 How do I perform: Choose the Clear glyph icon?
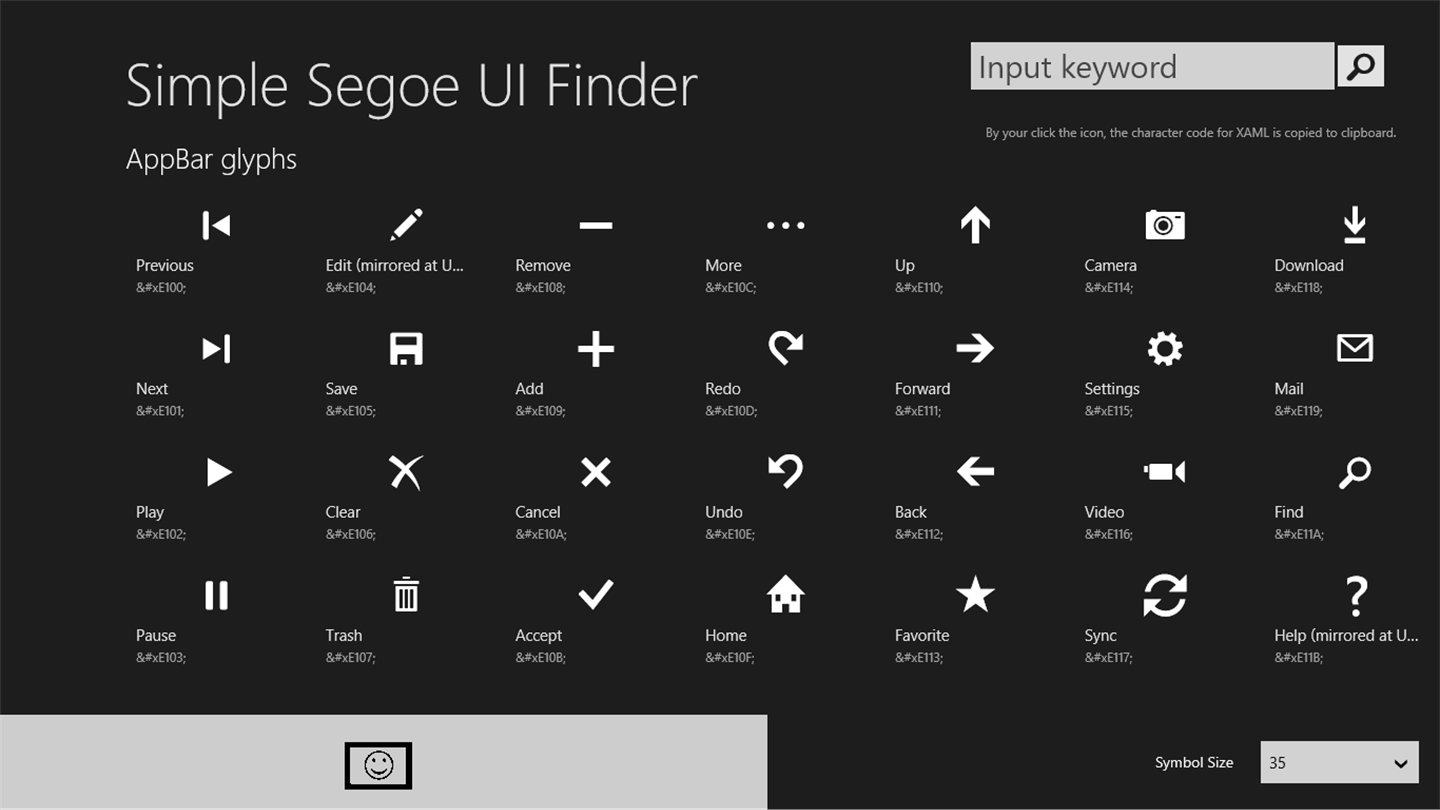coord(406,472)
